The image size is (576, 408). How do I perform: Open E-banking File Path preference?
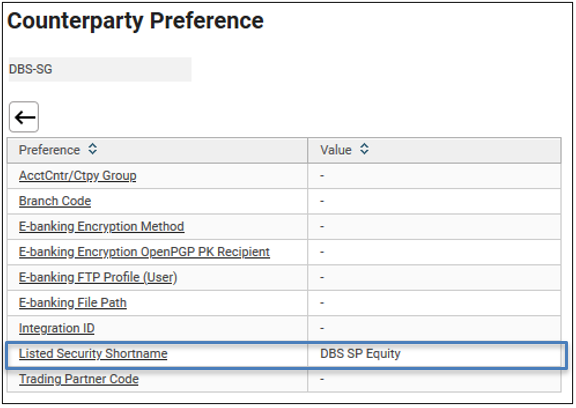73,303
